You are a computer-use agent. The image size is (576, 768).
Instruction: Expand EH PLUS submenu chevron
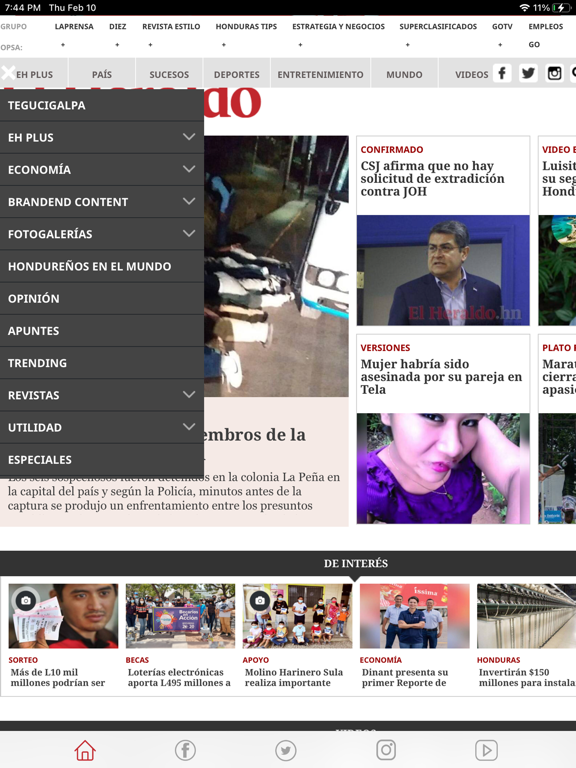click(189, 137)
